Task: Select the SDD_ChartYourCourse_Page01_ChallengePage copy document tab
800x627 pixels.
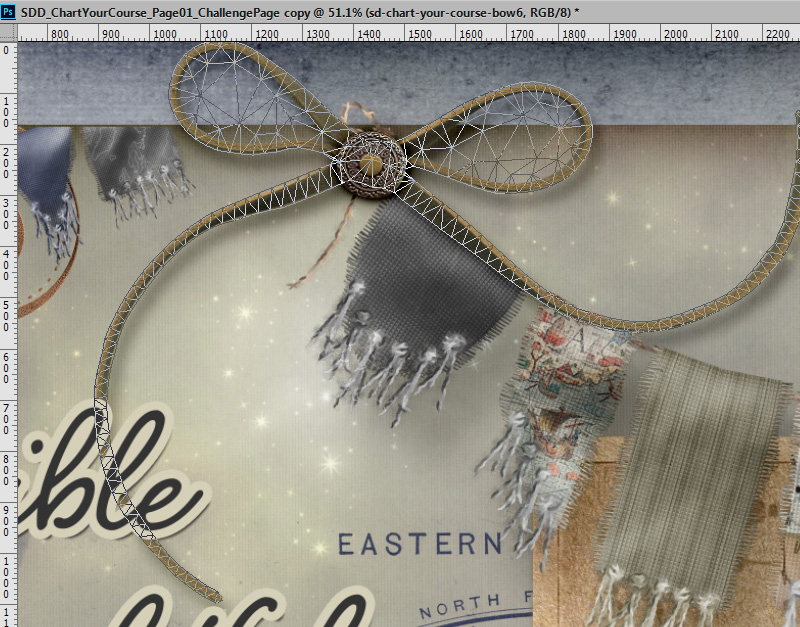Action: point(299,12)
